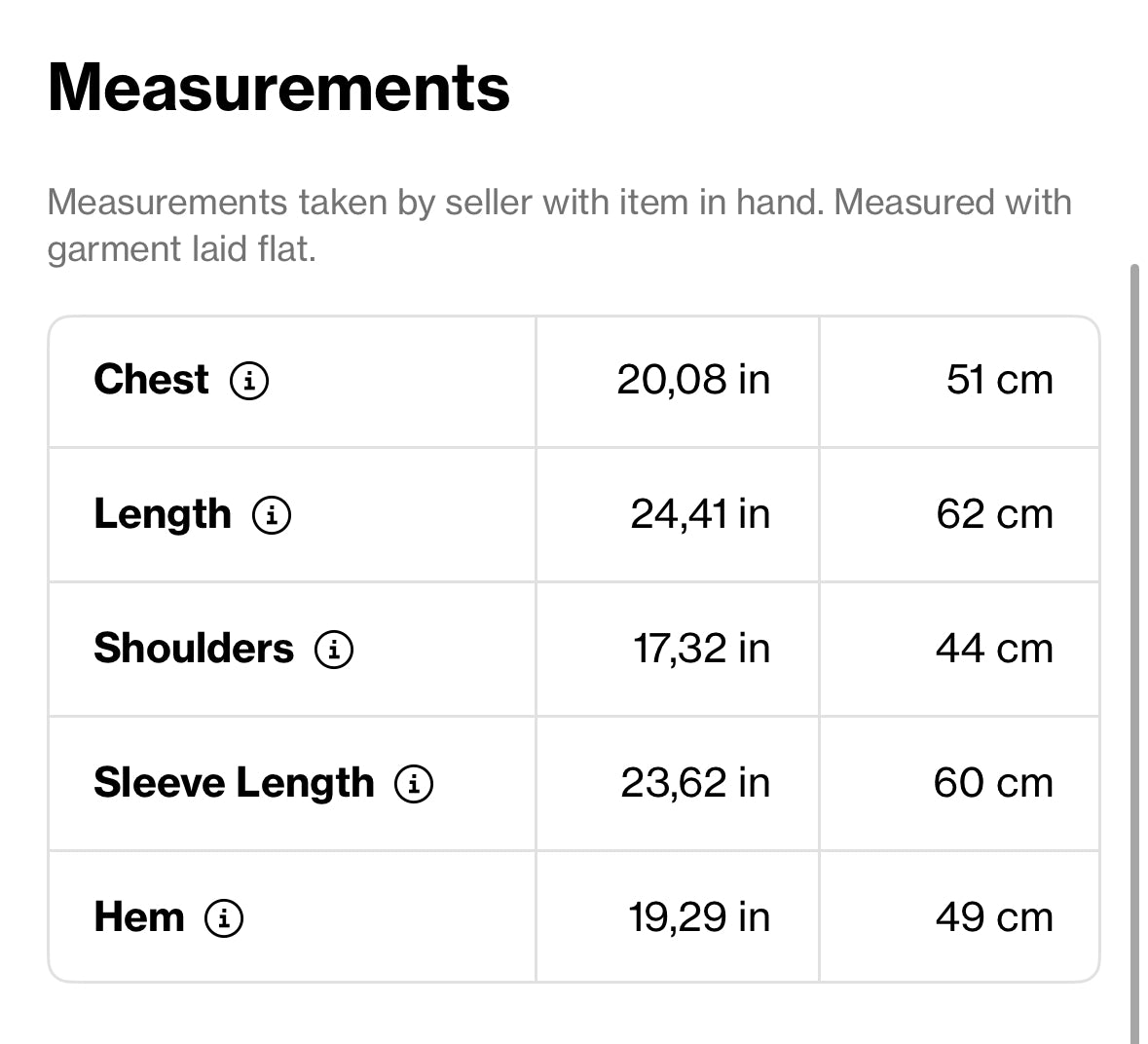
Task: Click the 24,41 in length value
Action: pos(700,514)
